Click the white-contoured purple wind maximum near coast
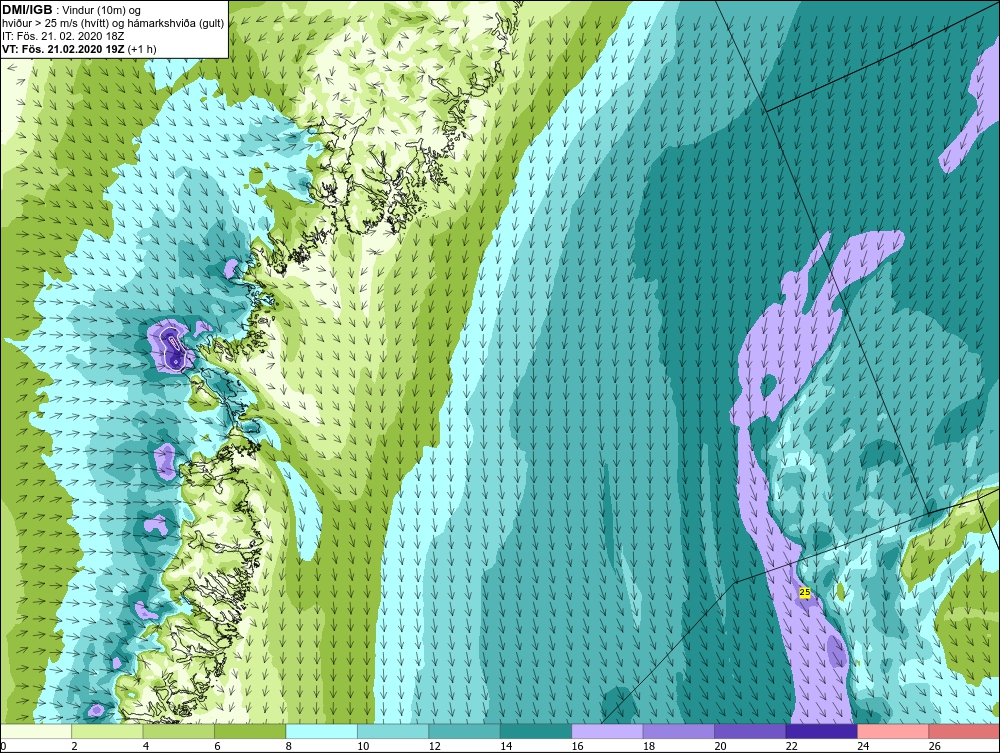Image resolution: width=1000 pixels, height=753 pixels. click(173, 347)
